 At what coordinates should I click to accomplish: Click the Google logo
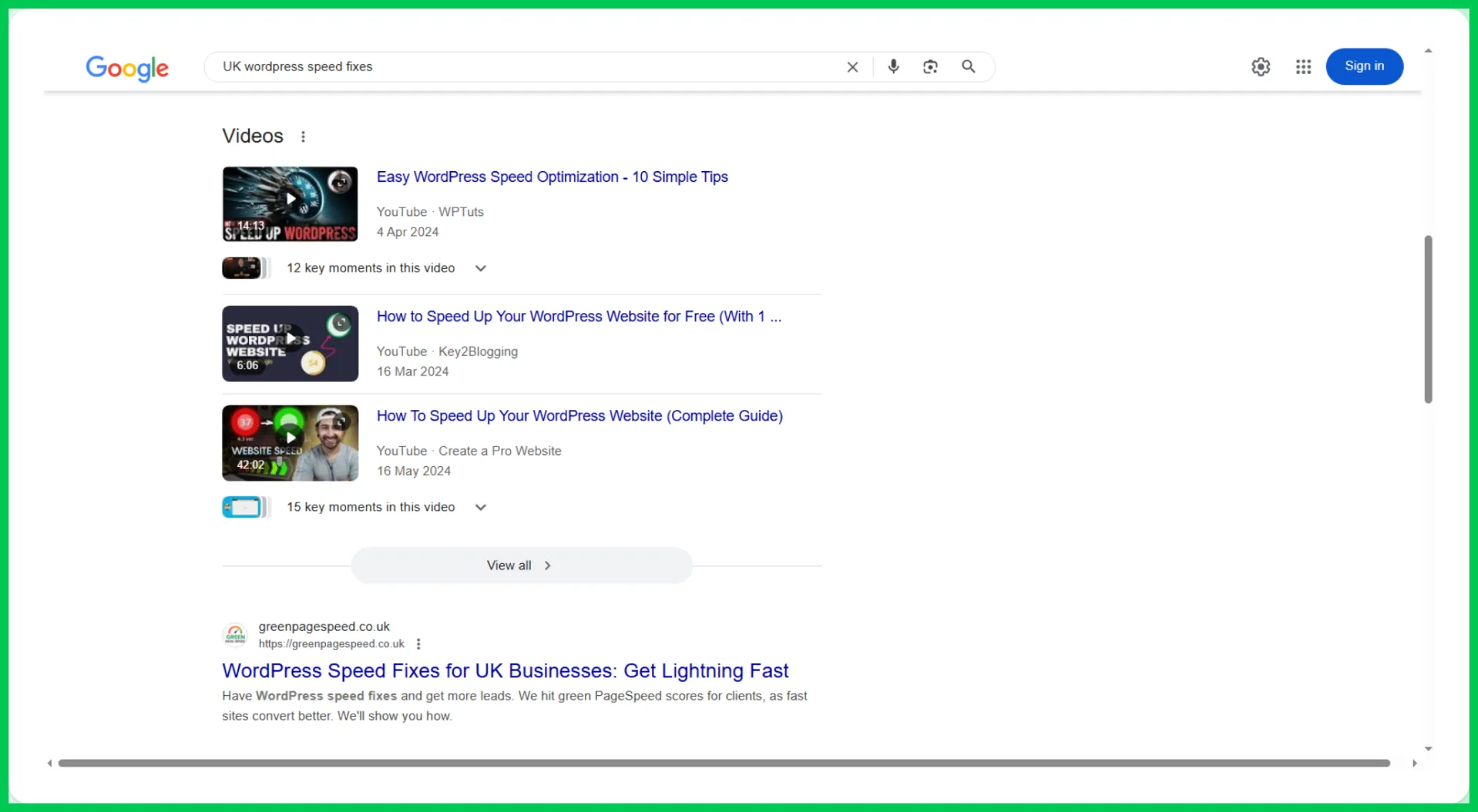(127, 68)
